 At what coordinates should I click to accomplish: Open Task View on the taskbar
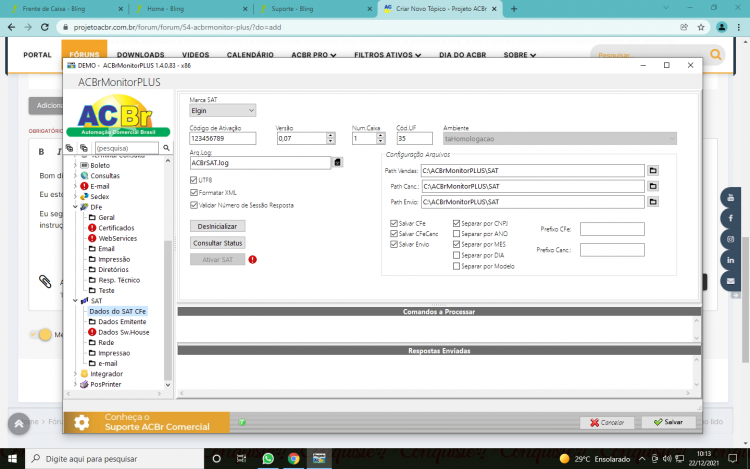point(242,458)
